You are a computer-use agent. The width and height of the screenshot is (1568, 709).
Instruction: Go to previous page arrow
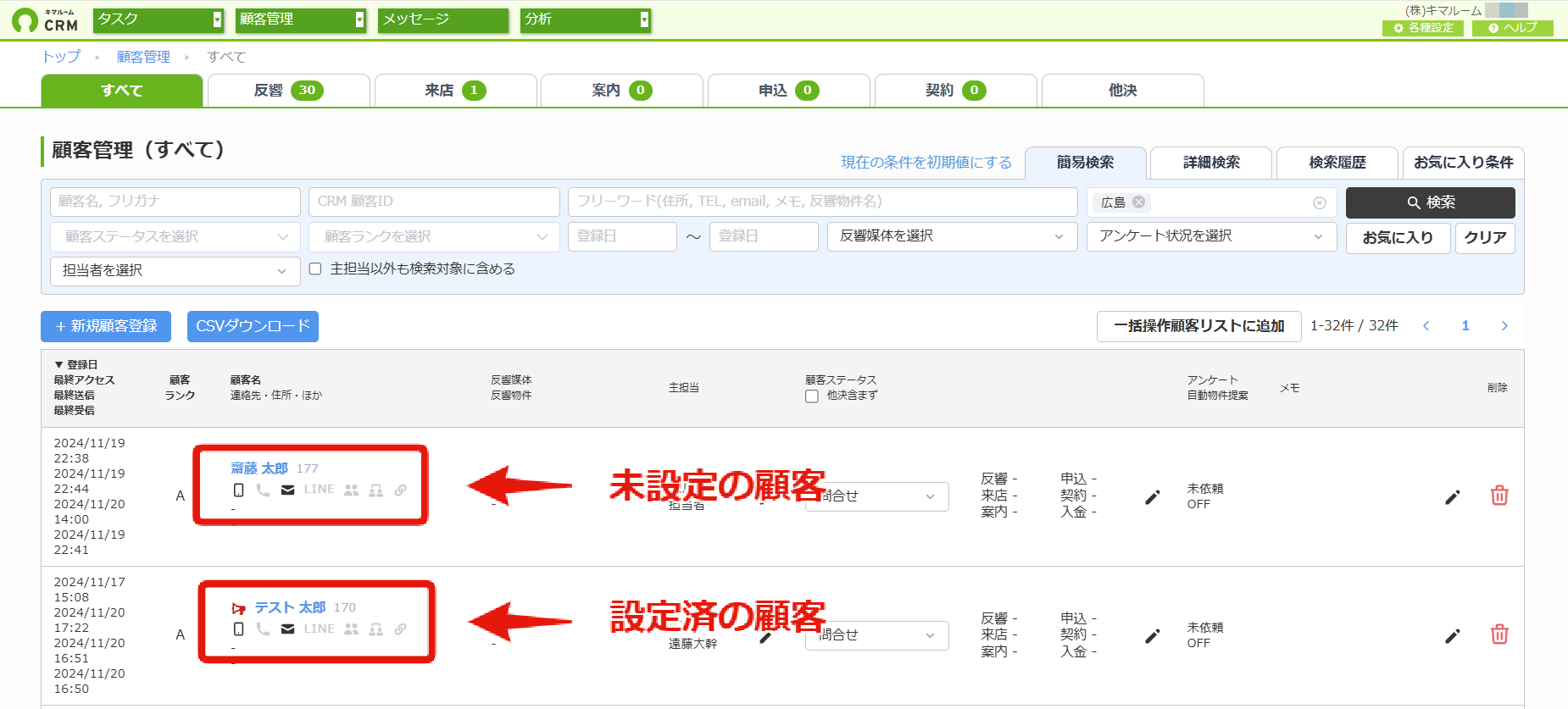pyautogui.click(x=1426, y=326)
